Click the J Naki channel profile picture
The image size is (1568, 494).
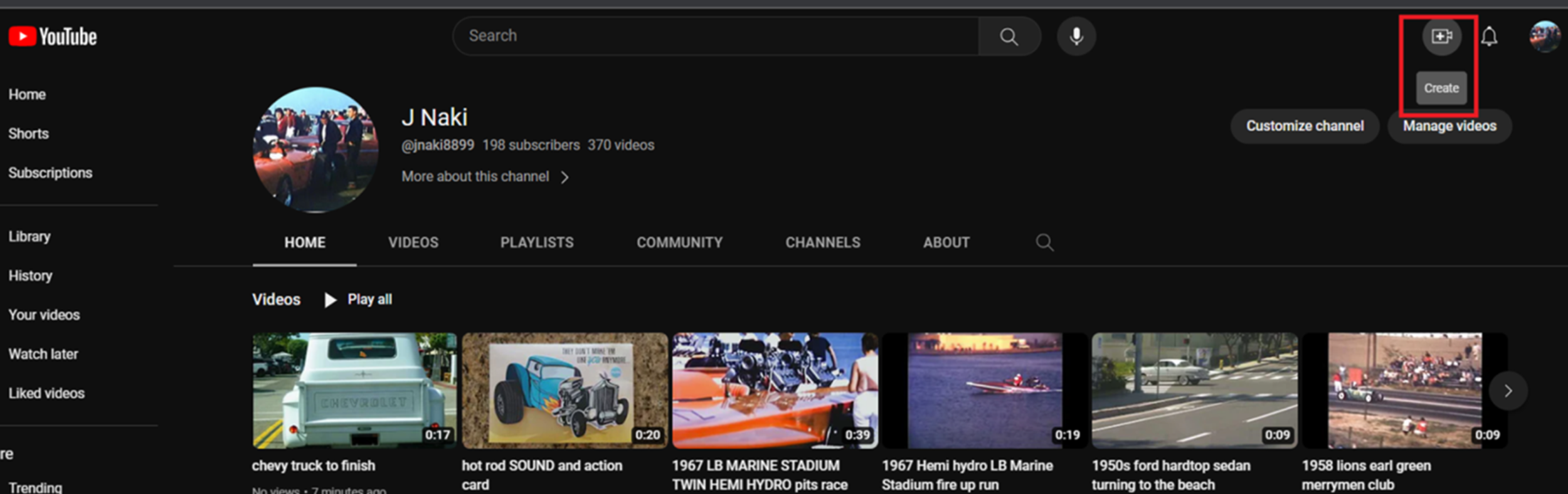(x=315, y=150)
